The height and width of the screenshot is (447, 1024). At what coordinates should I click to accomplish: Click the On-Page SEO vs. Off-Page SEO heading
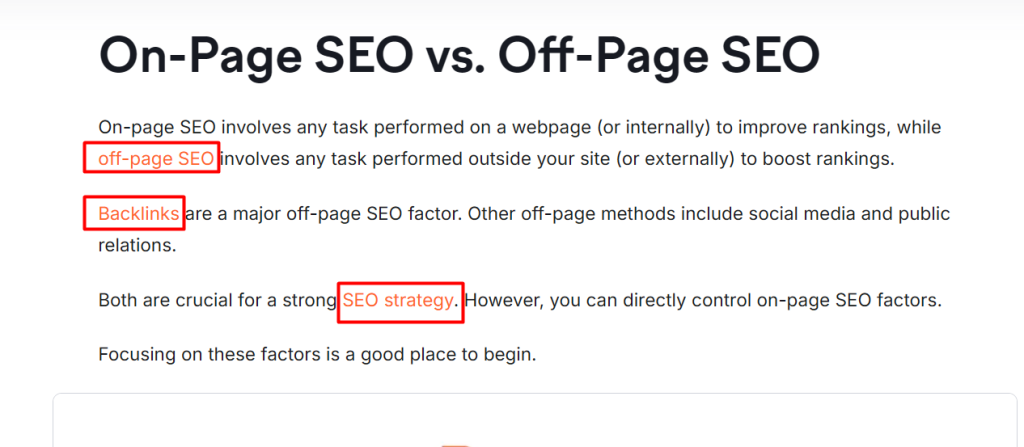point(459,56)
